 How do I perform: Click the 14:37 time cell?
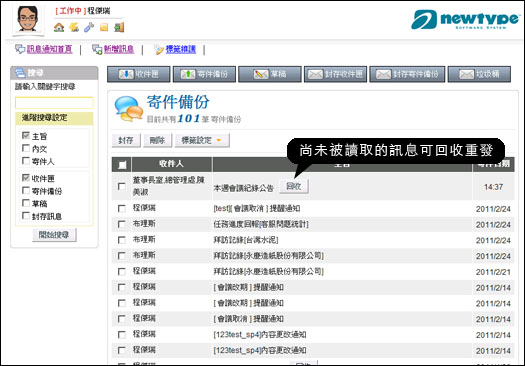click(x=493, y=187)
